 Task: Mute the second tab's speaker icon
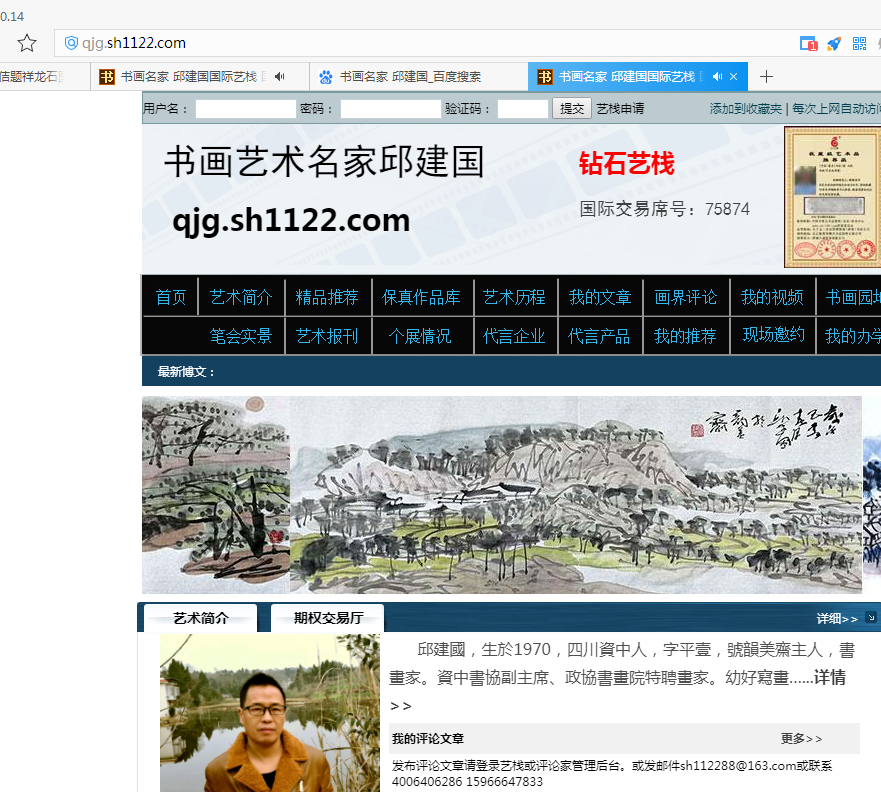pyautogui.click(x=279, y=76)
